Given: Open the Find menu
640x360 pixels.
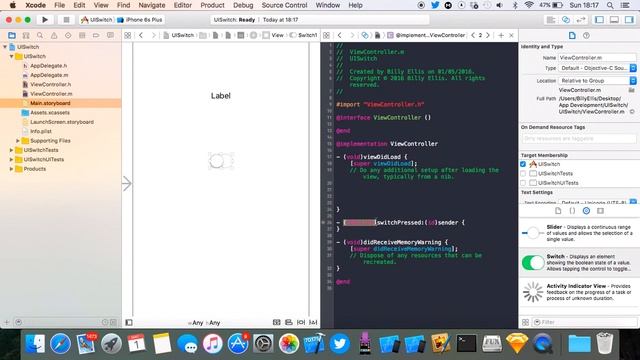Looking at the screenshot, I should (x=123, y=5).
